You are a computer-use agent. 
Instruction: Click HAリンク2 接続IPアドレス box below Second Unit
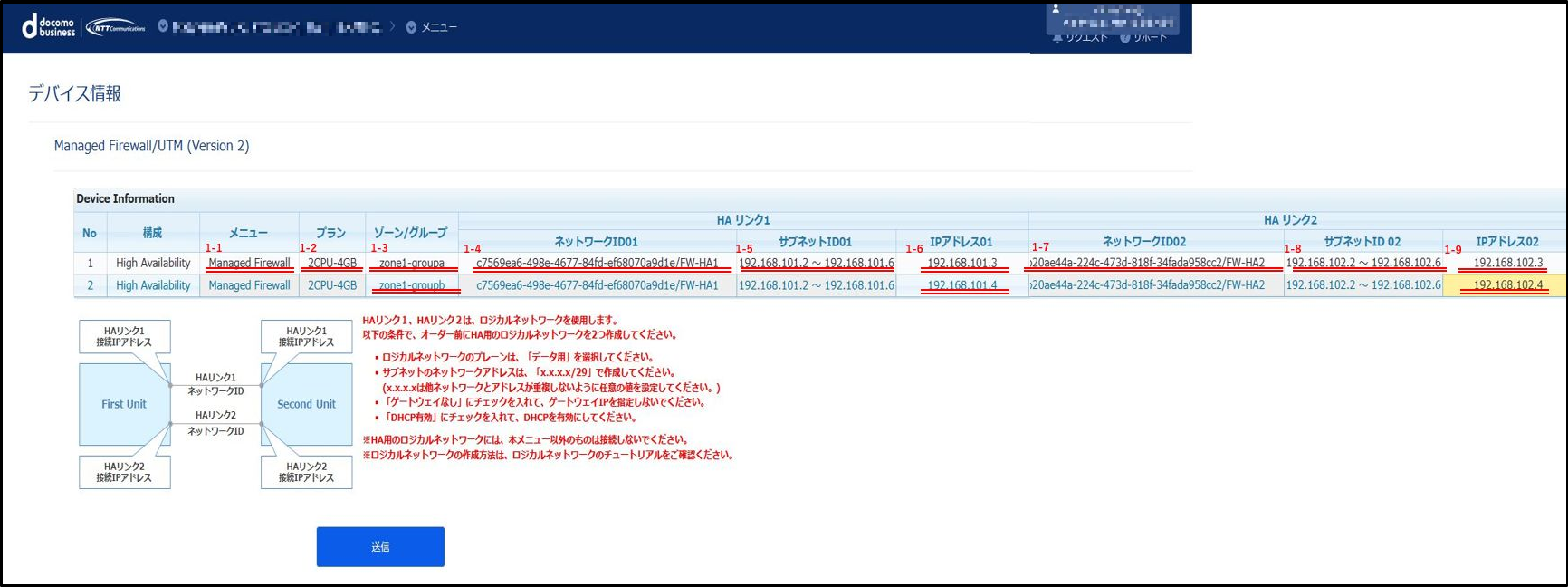tap(306, 472)
